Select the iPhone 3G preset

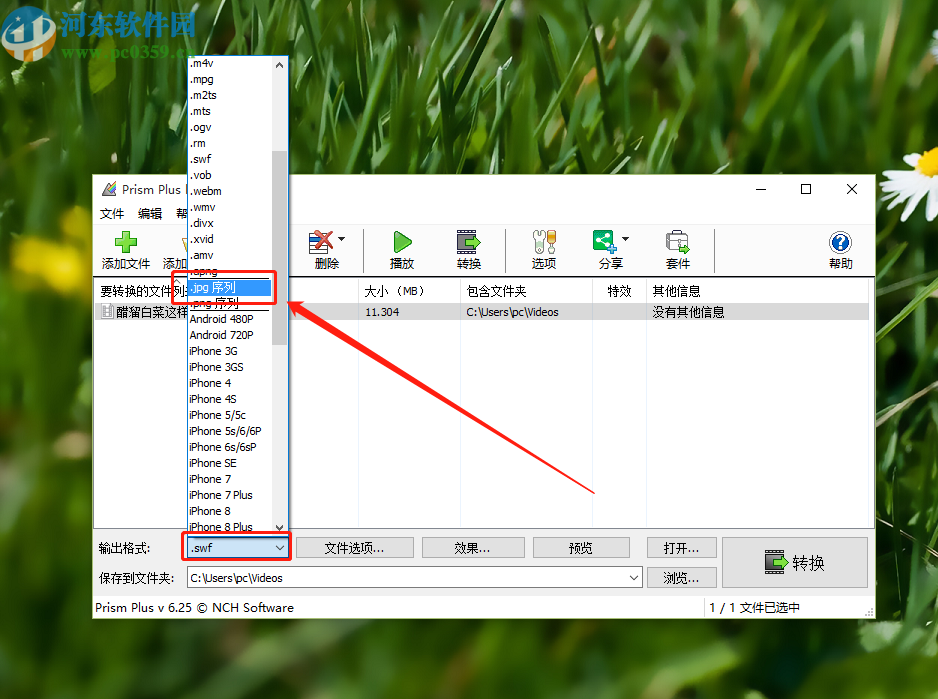[x=230, y=351]
